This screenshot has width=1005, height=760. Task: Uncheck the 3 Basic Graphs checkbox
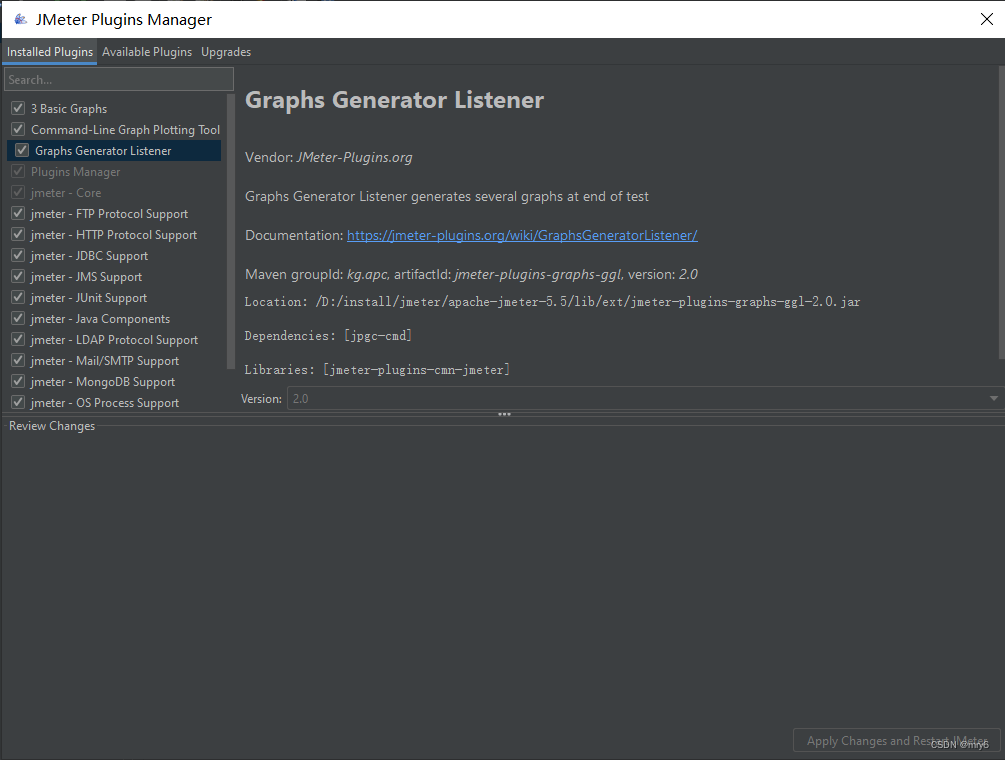[x=18, y=108]
